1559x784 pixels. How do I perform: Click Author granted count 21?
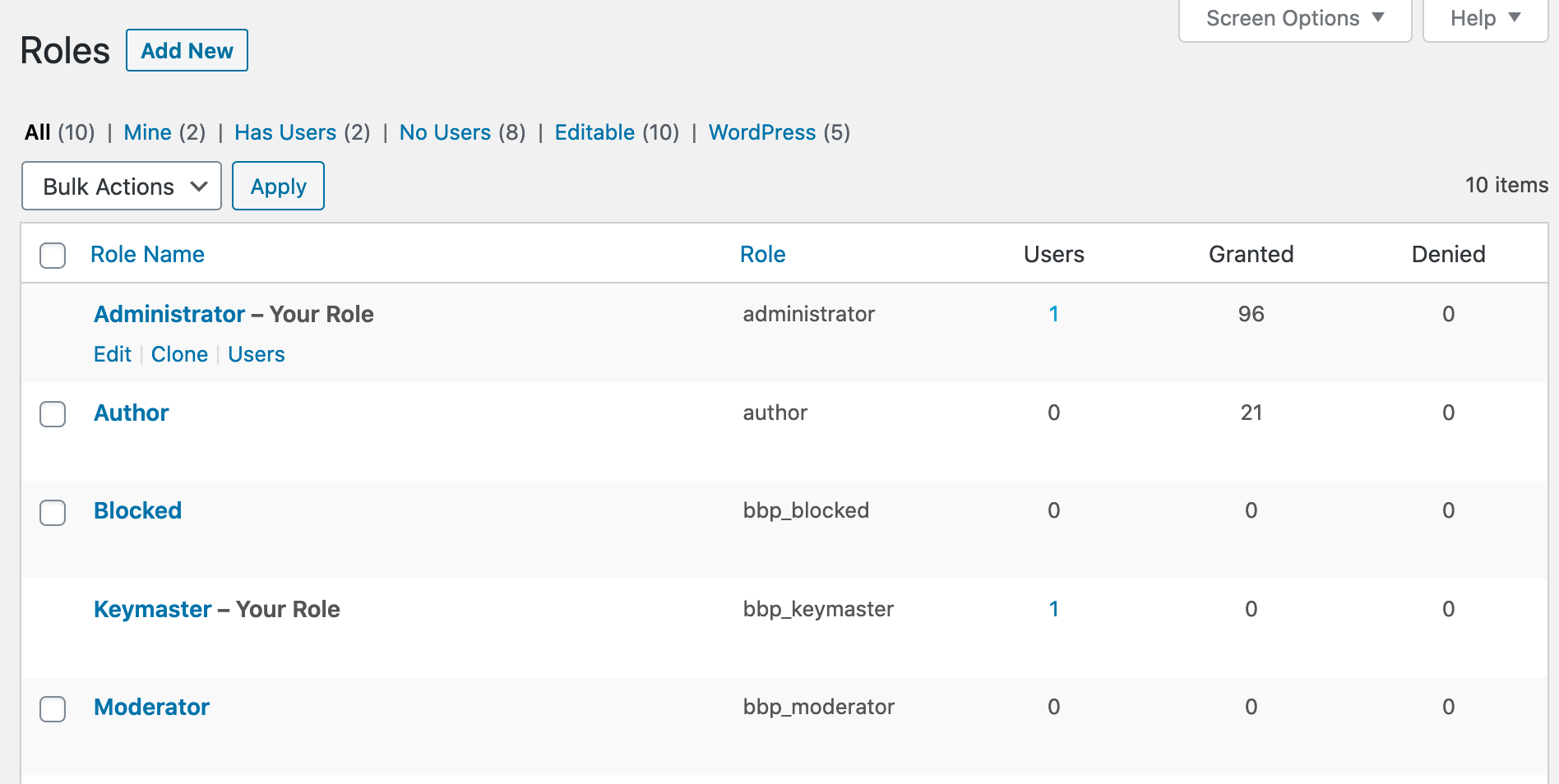[1251, 413]
